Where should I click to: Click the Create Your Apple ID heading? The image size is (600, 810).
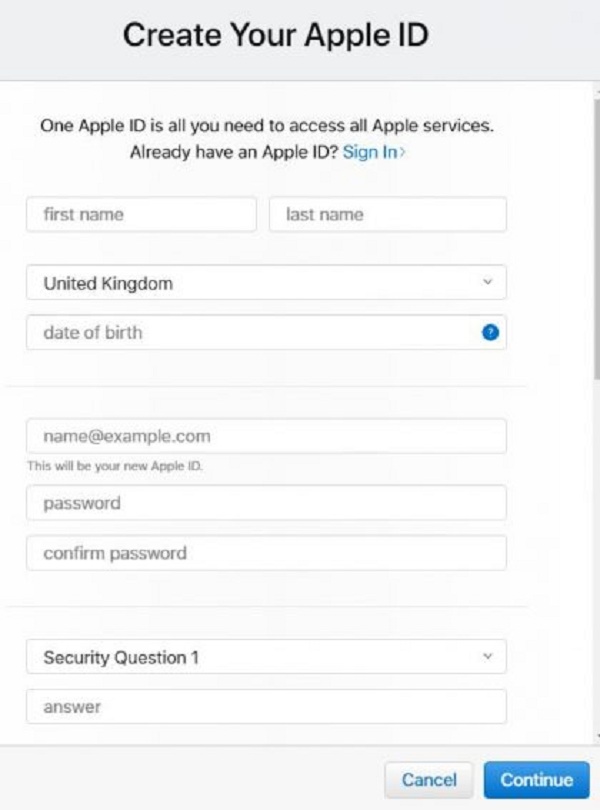[275, 35]
